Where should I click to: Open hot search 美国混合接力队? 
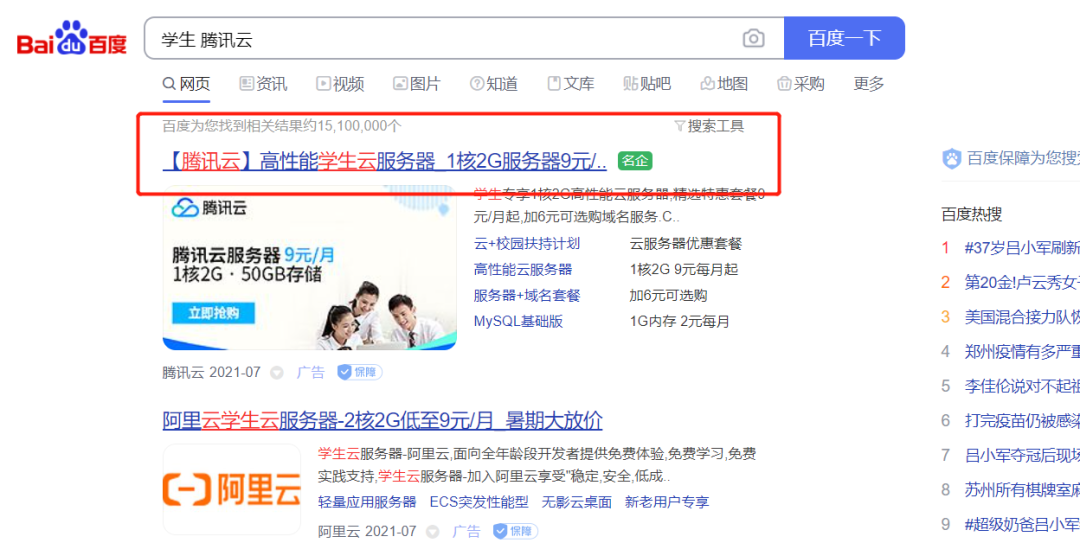point(1021,317)
